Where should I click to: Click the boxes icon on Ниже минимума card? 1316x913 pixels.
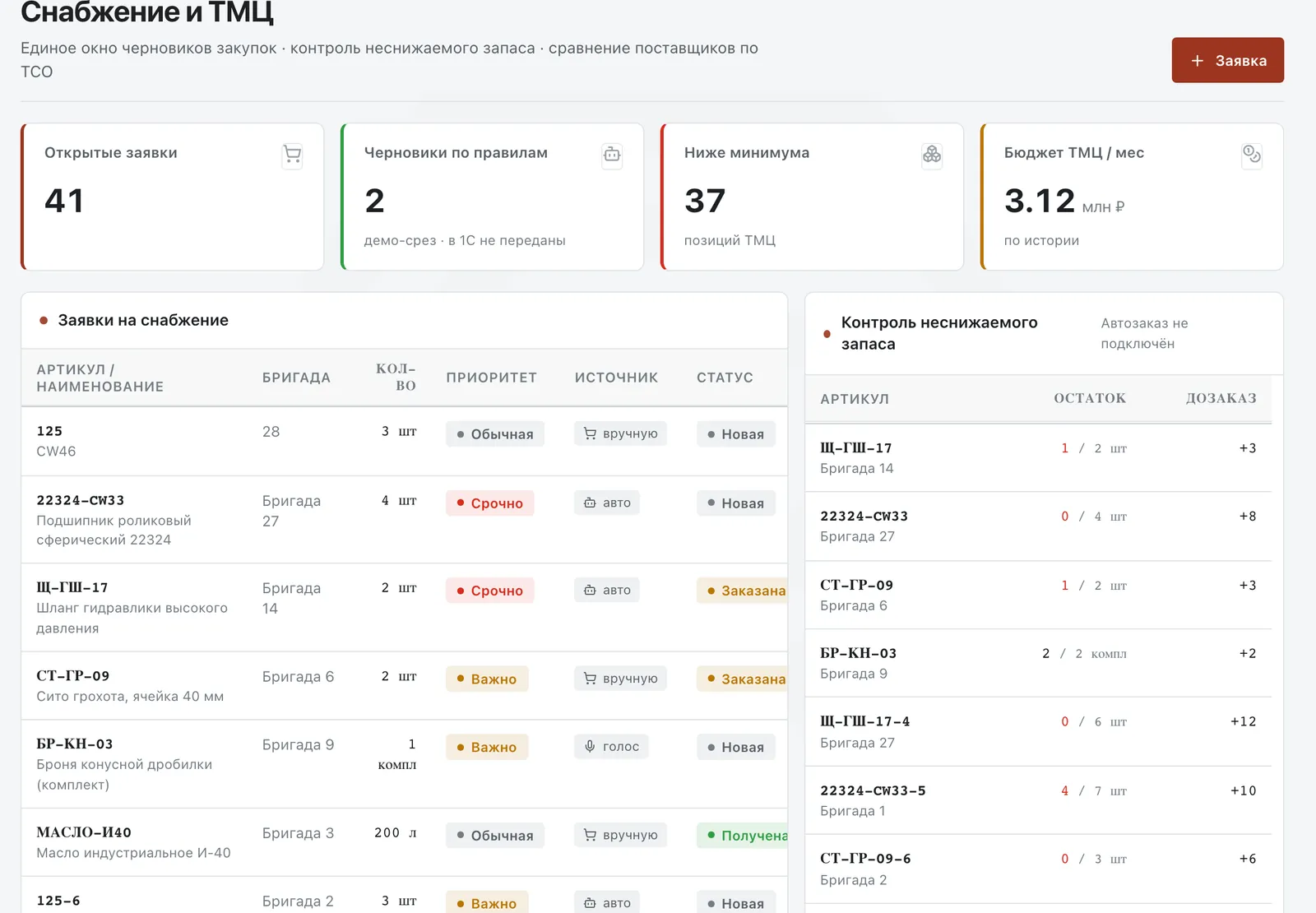point(932,155)
